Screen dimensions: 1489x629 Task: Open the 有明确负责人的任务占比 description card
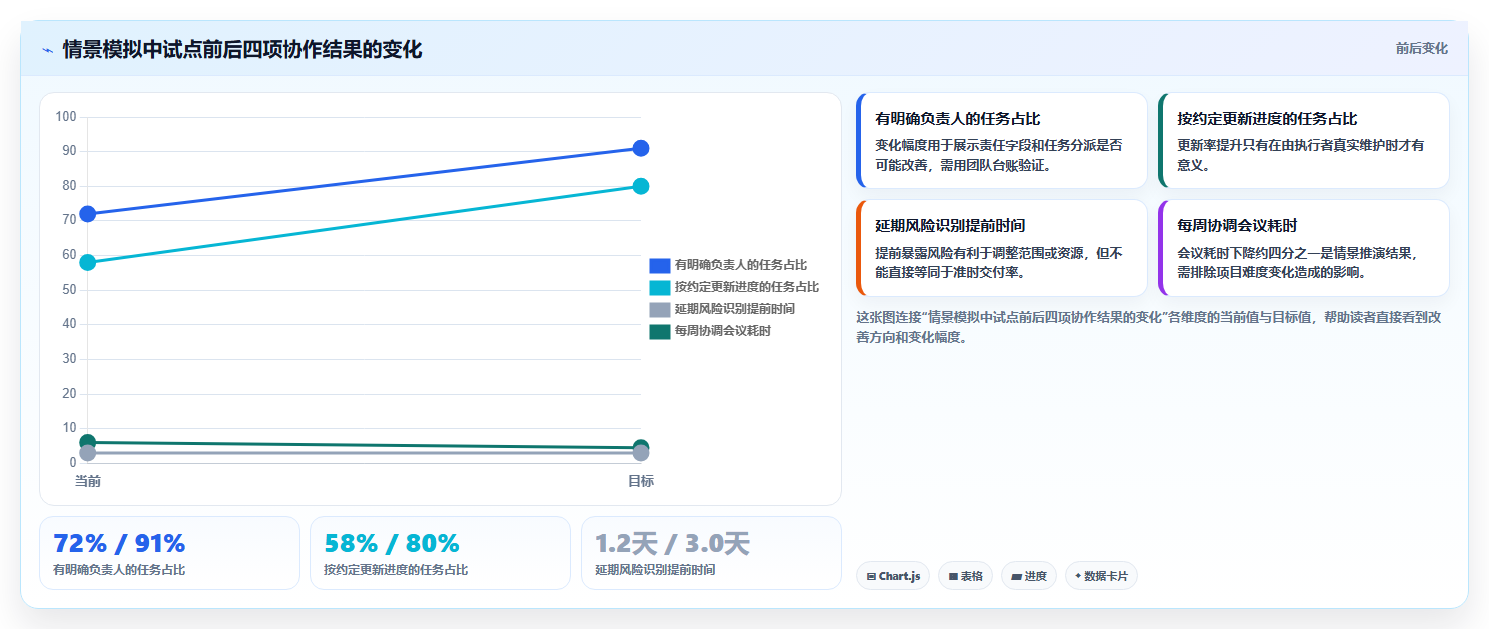pos(1002,141)
